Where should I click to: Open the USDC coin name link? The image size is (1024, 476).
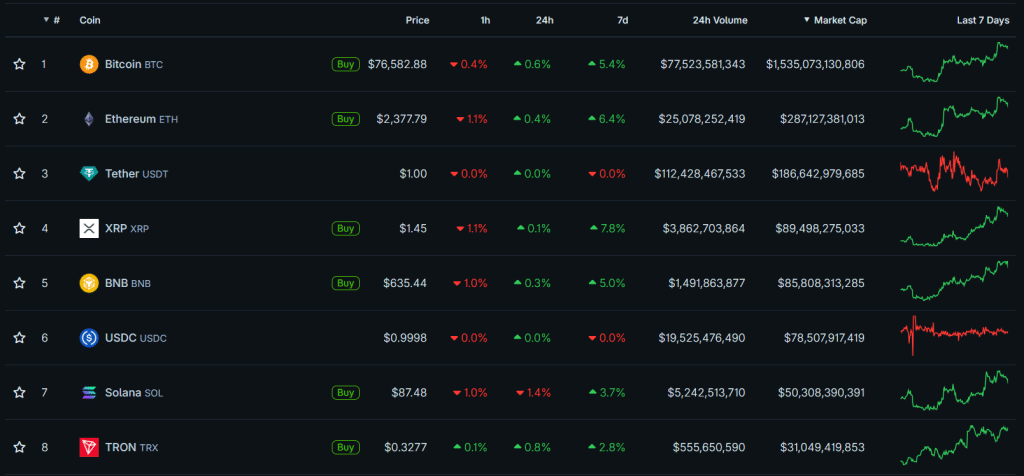point(136,338)
